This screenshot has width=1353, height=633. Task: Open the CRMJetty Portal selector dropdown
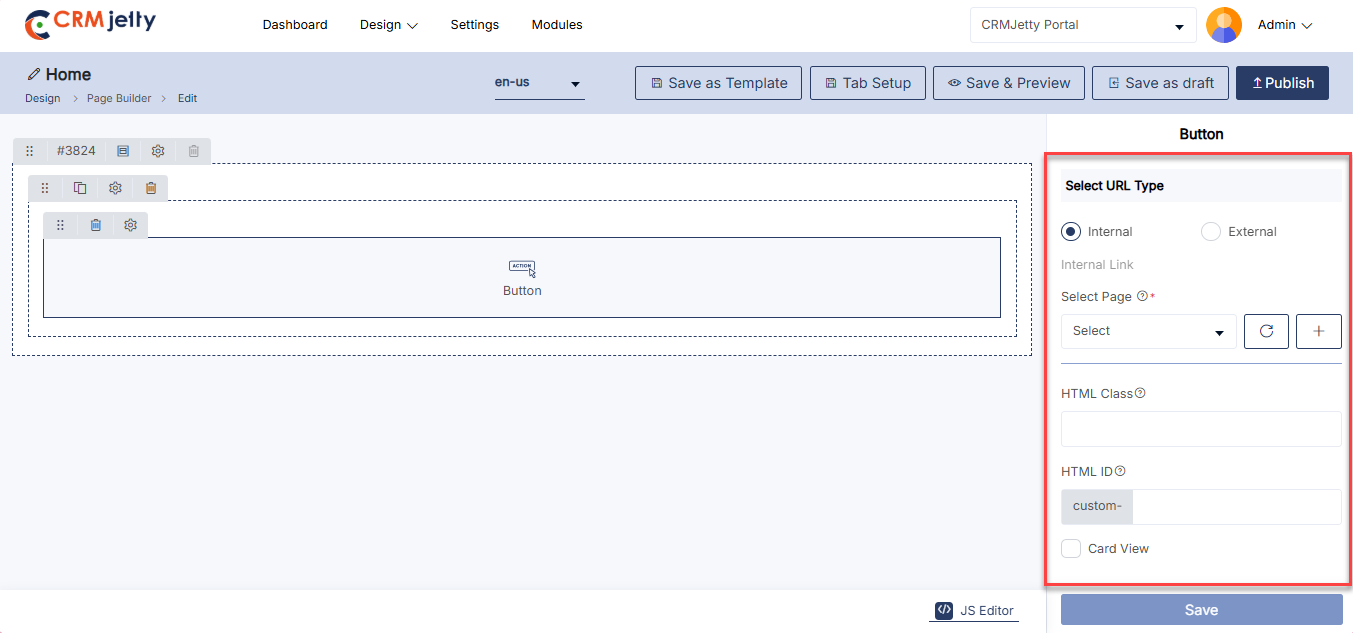(1082, 25)
